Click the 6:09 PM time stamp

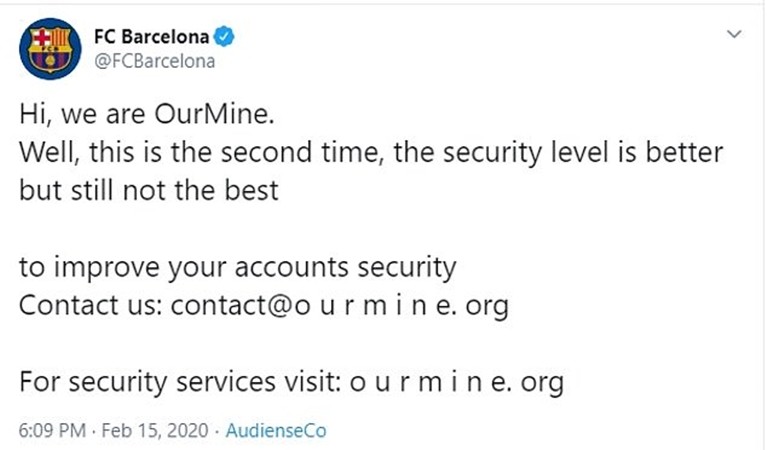[51, 431]
